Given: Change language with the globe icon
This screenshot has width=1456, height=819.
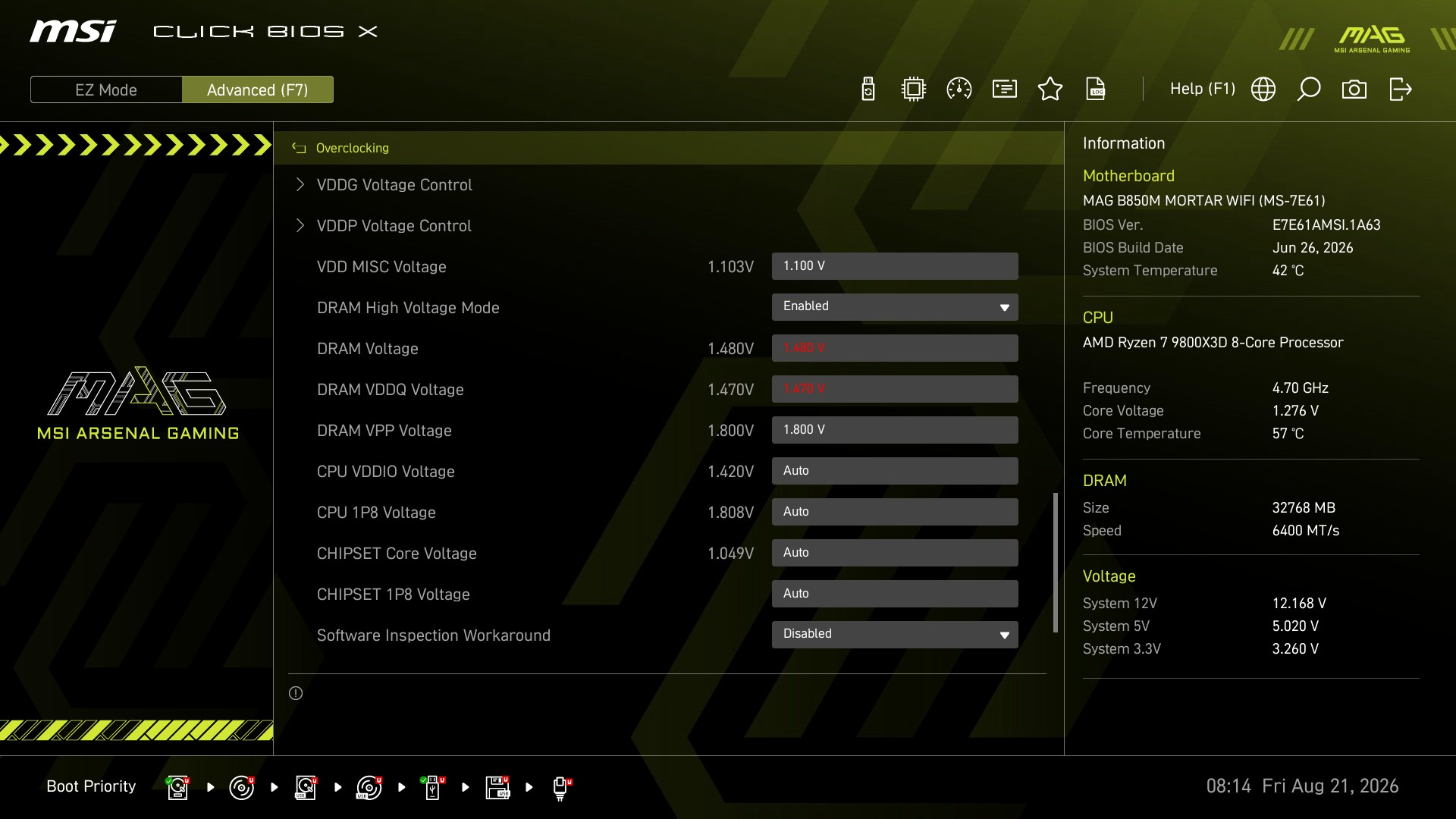Looking at the screenshot, I should click(x=1263, y=89).
